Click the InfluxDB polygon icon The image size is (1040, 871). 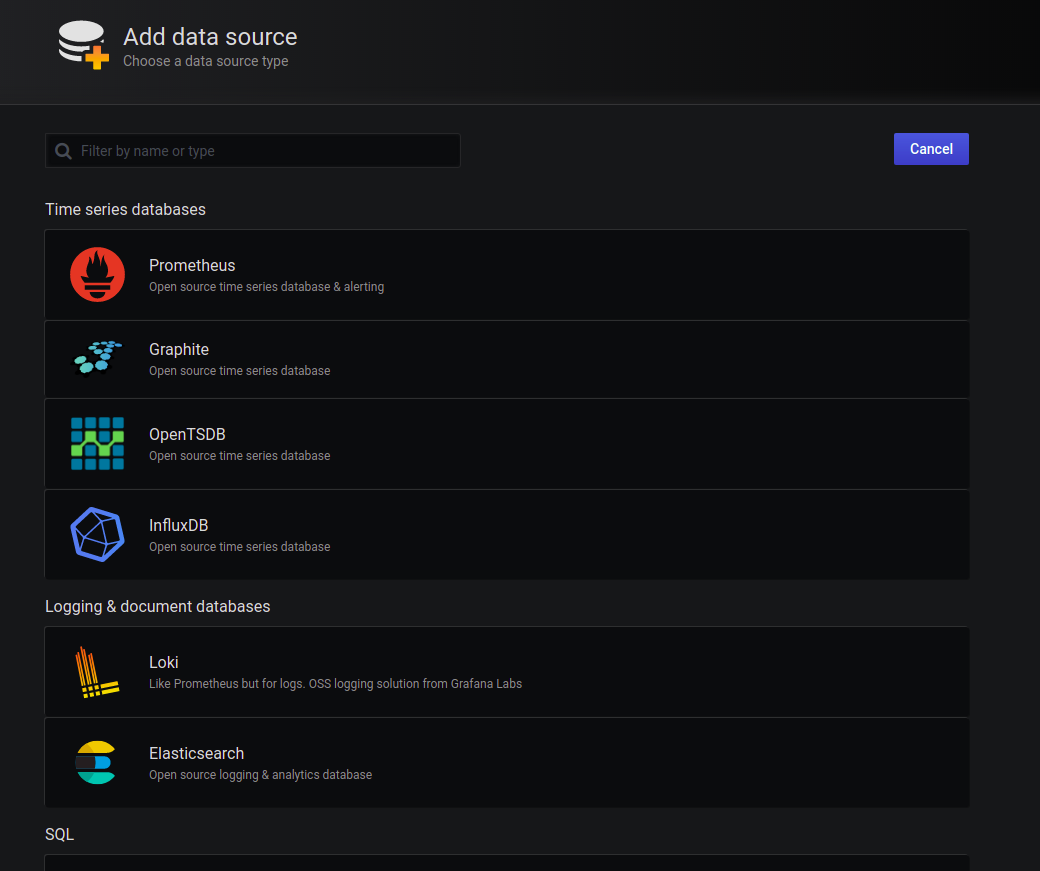[x=98, y=534]
